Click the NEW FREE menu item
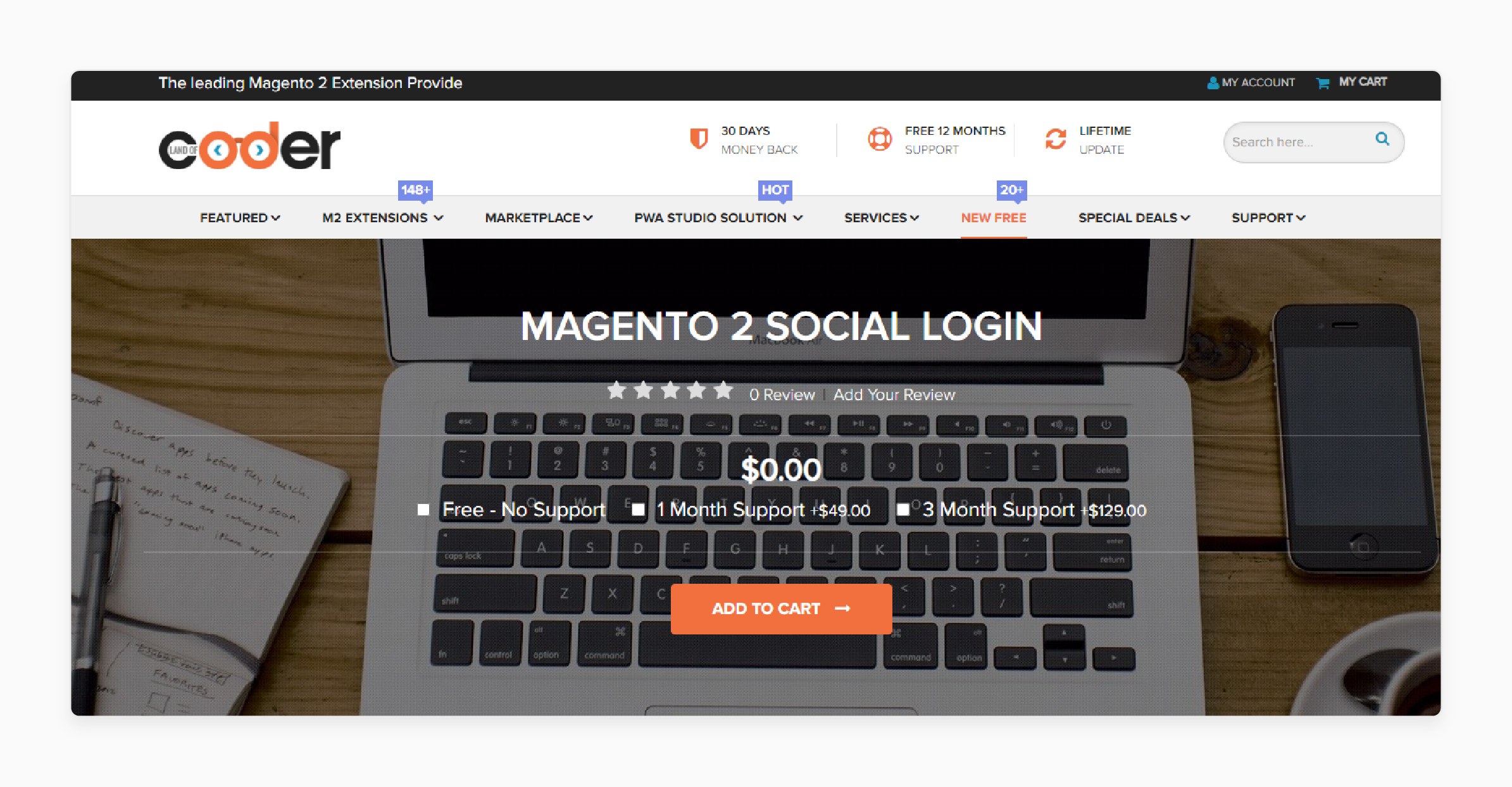Screen dimensions: 1512x787 [993, 218]
